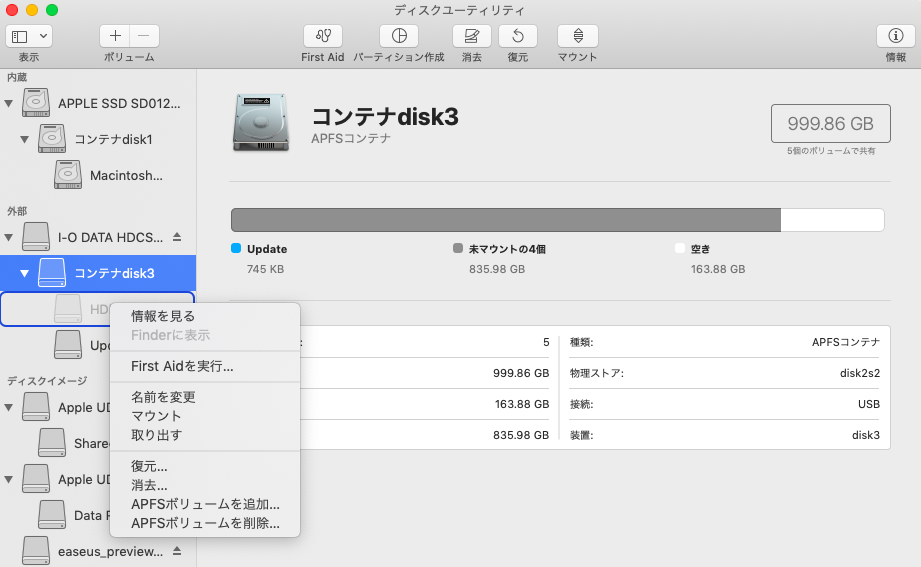
Task: Open the Info (情報) toolbar button
Action: [x=896, y=35]
